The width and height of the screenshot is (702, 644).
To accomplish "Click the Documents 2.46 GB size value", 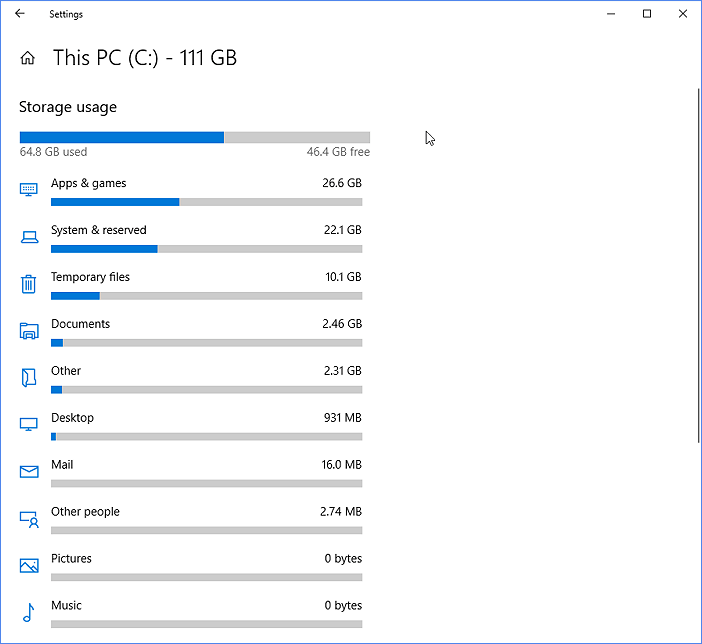I will pos(342,324).
